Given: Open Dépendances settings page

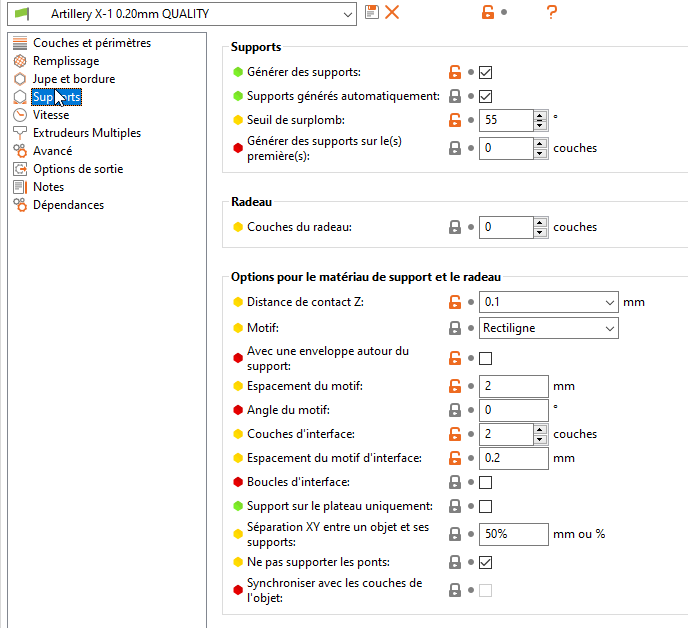Looking at the screenshot, I should [68, 205].
